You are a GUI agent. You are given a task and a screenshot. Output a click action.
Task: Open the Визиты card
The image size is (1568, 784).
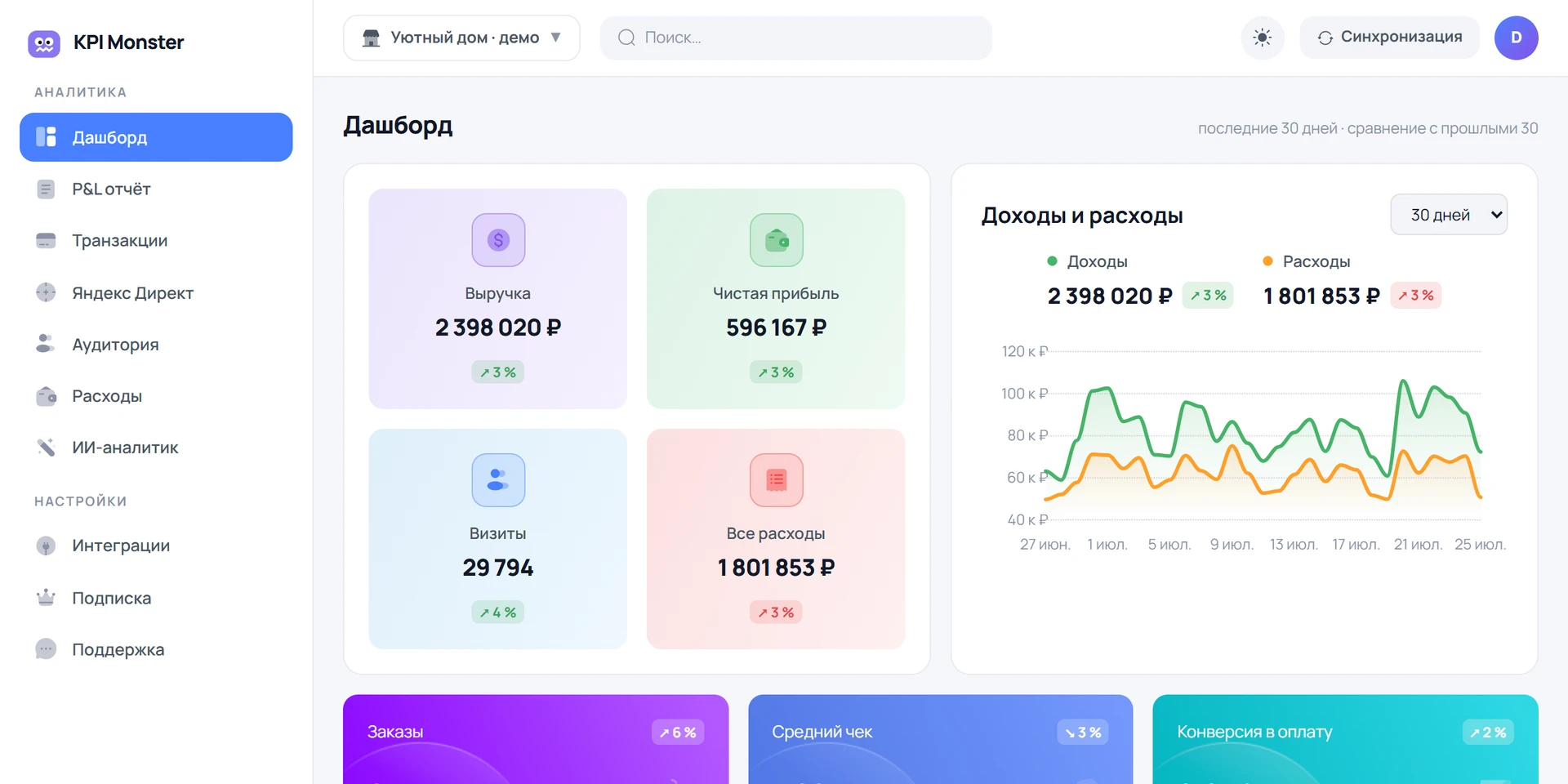pyautogui.click(x=498, y=539)
